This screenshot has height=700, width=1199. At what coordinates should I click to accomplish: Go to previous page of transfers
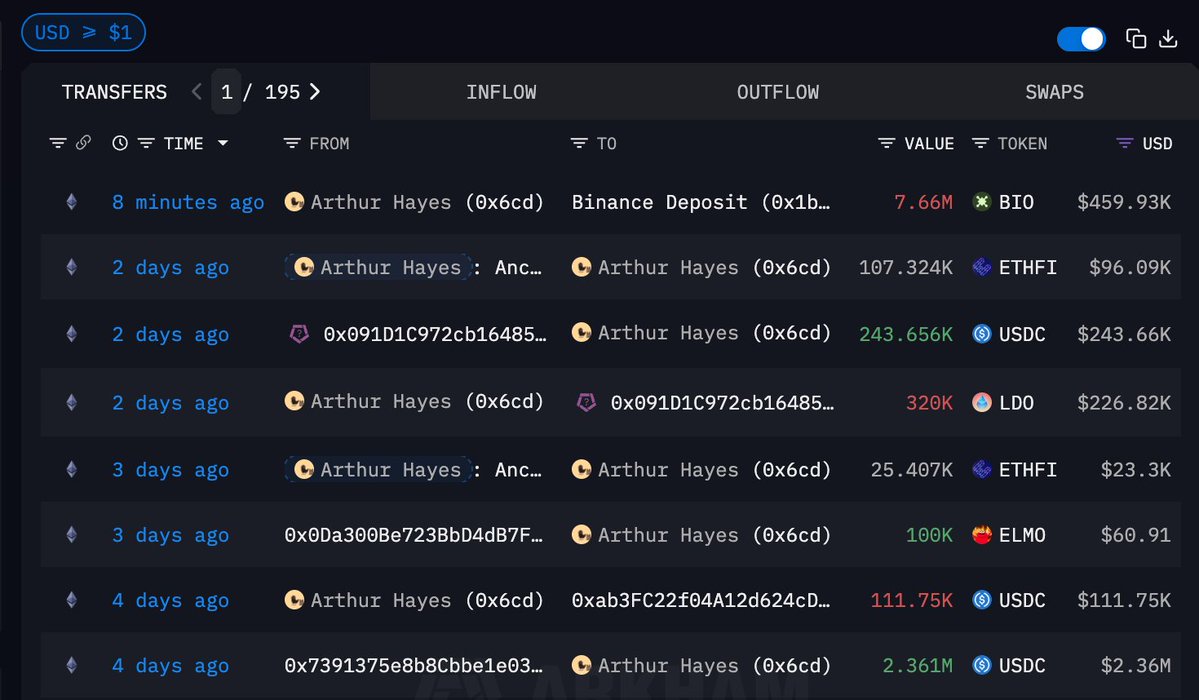(x=197, y=92)
